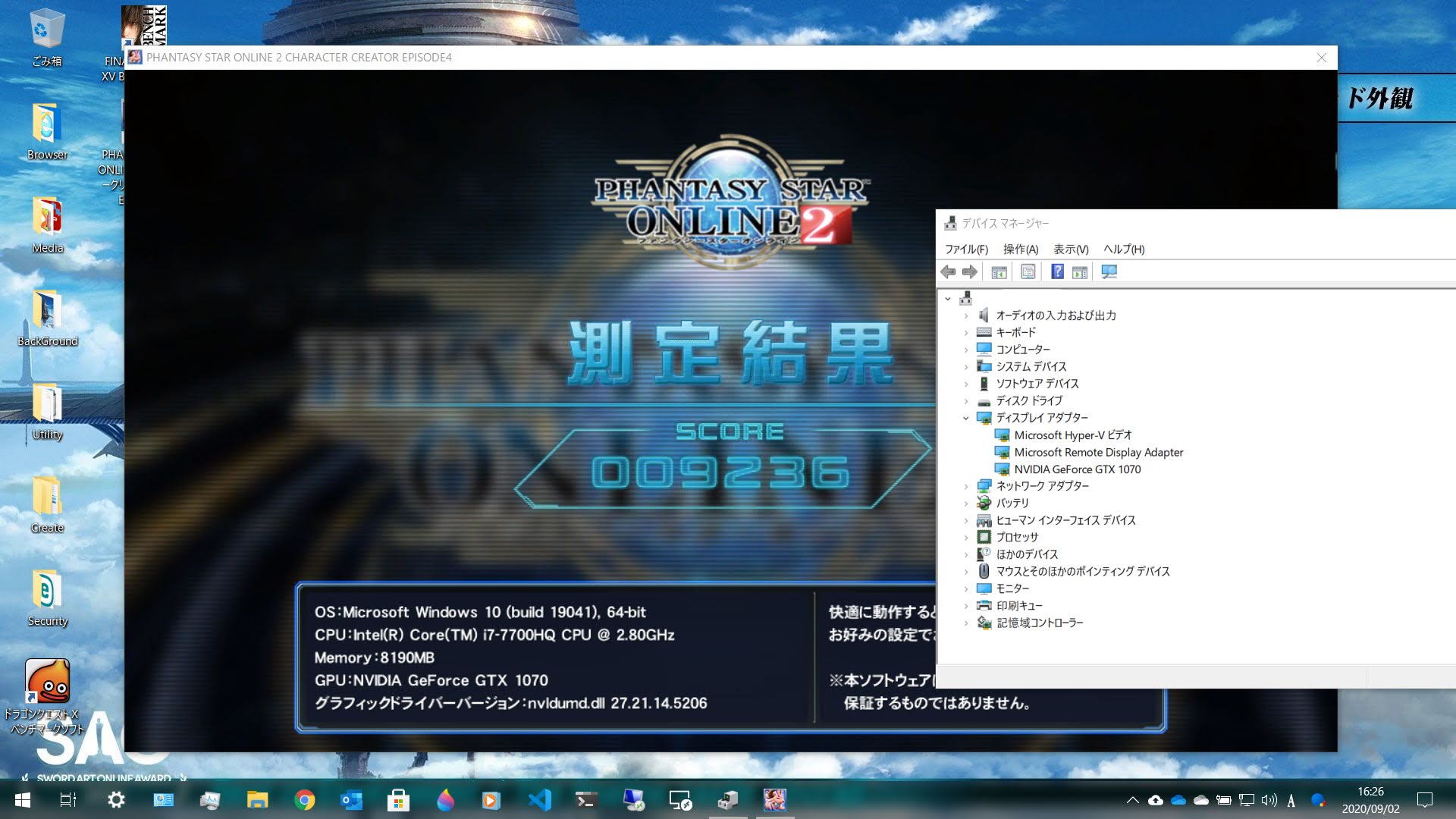Navigate forward with the Device Manager forward arrow
The image size is (1456, 819).
pyautogui.click(x=968, y=271)
